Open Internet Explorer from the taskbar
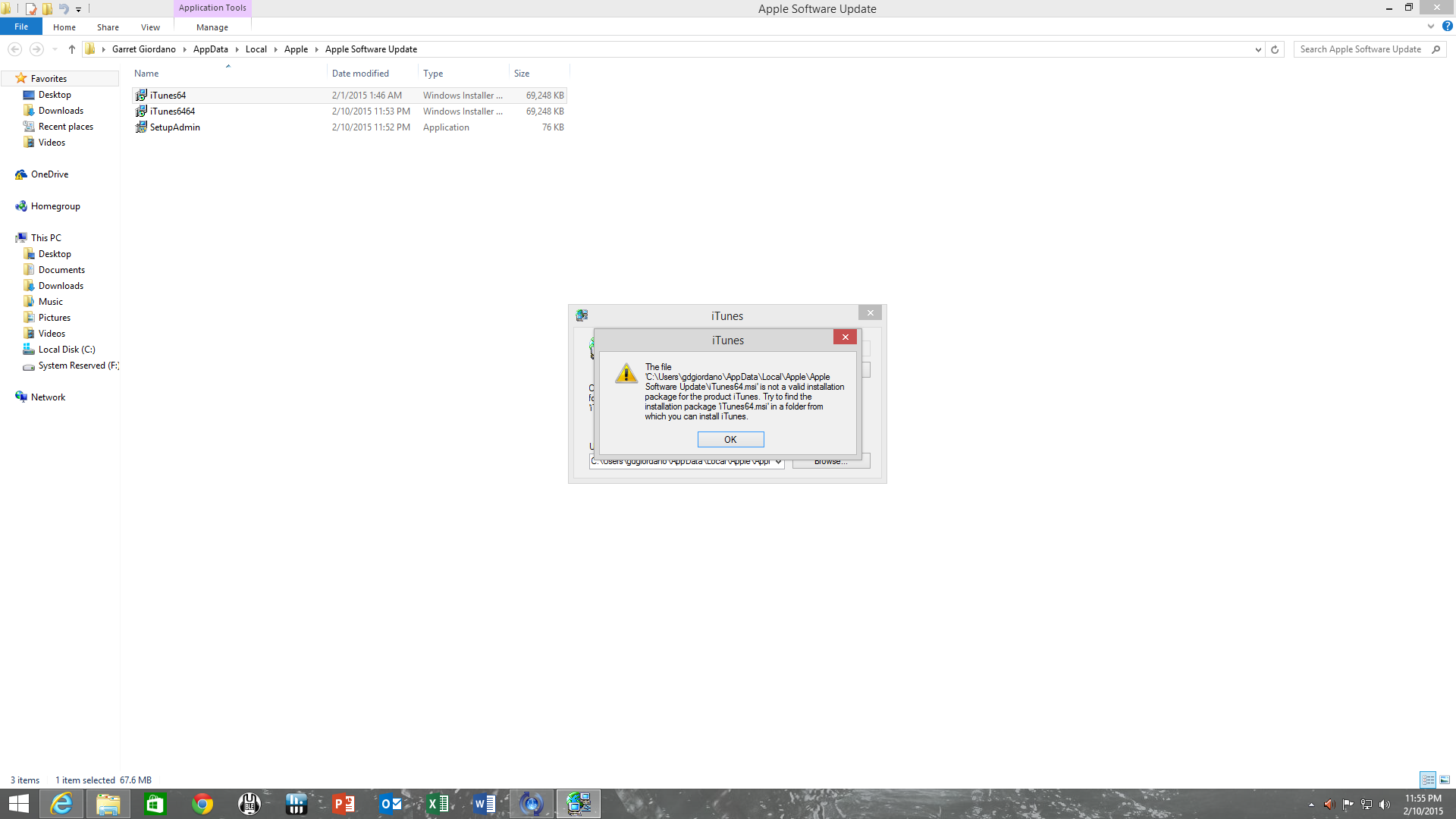Screen dimensions: 1456x819 coord(61,804)
